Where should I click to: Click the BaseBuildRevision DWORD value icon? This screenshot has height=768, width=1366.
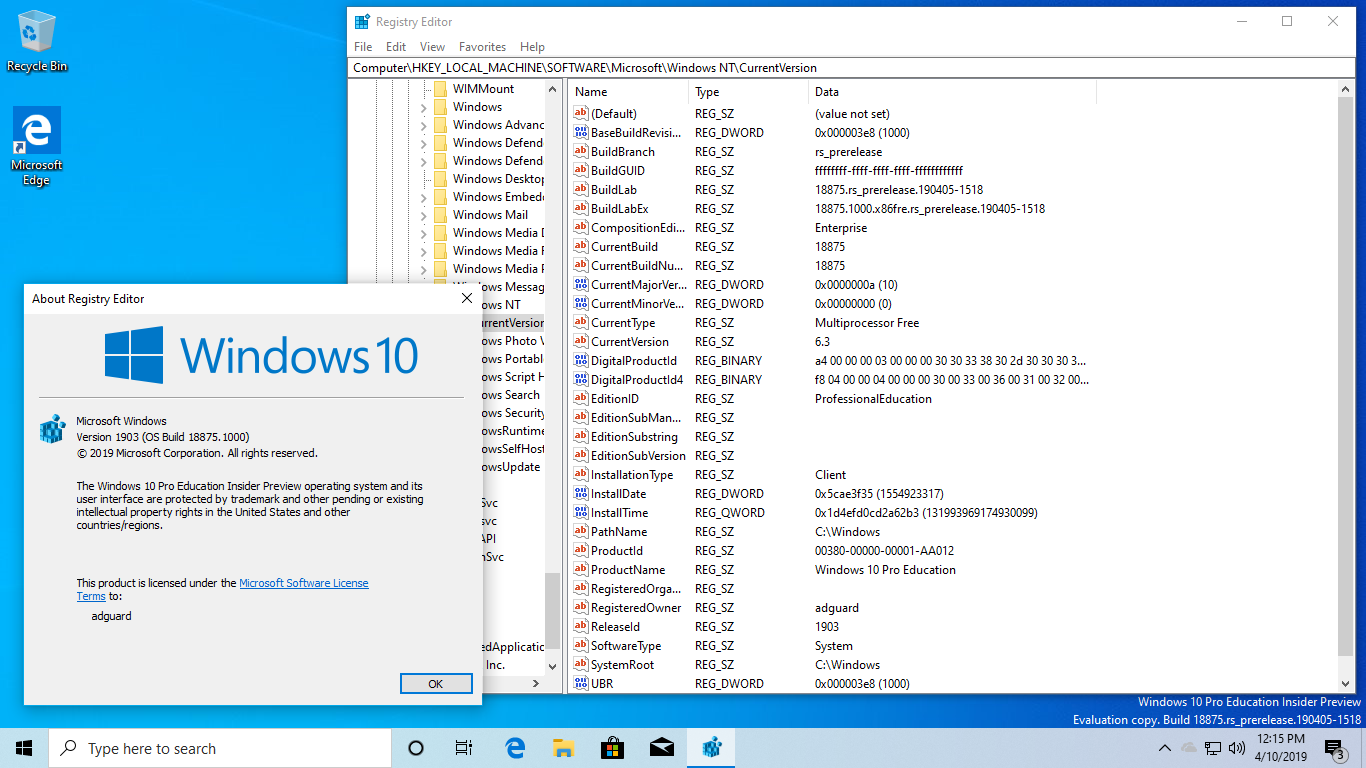coord(580,132)
